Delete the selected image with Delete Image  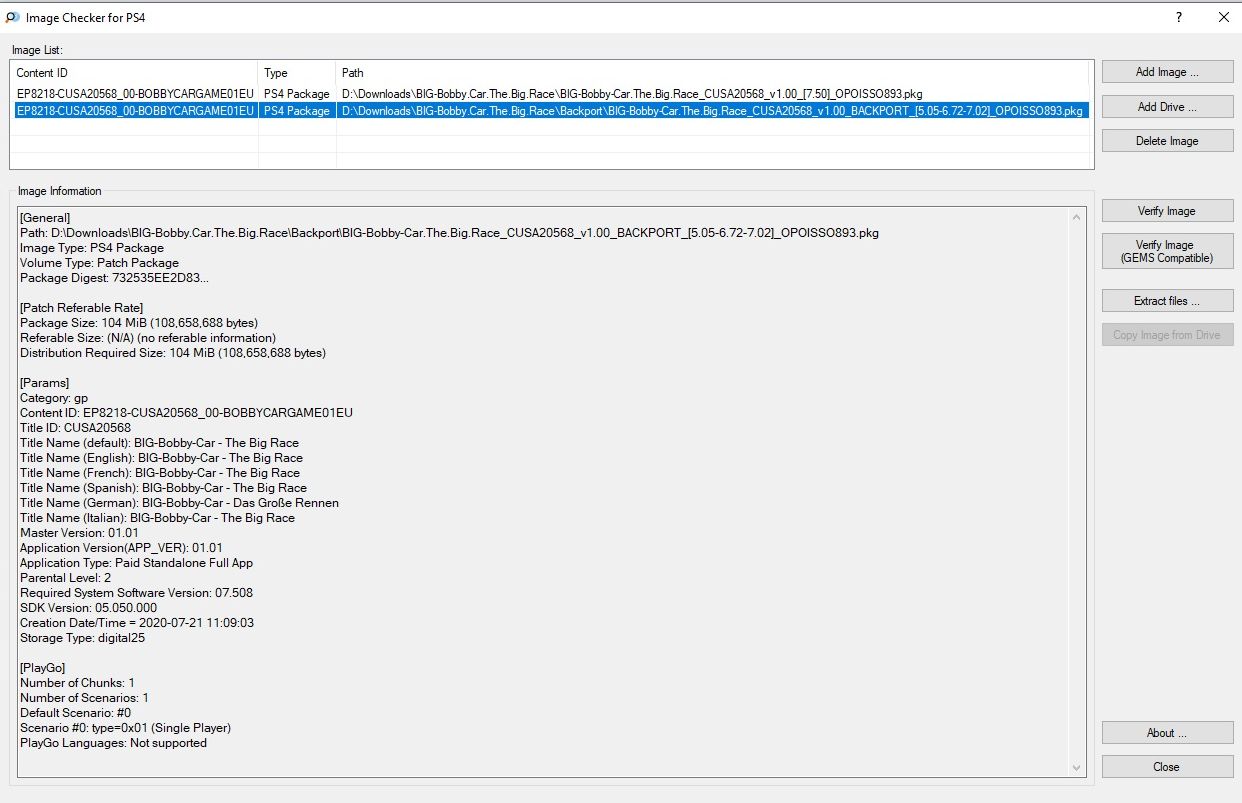[1167, 141]
